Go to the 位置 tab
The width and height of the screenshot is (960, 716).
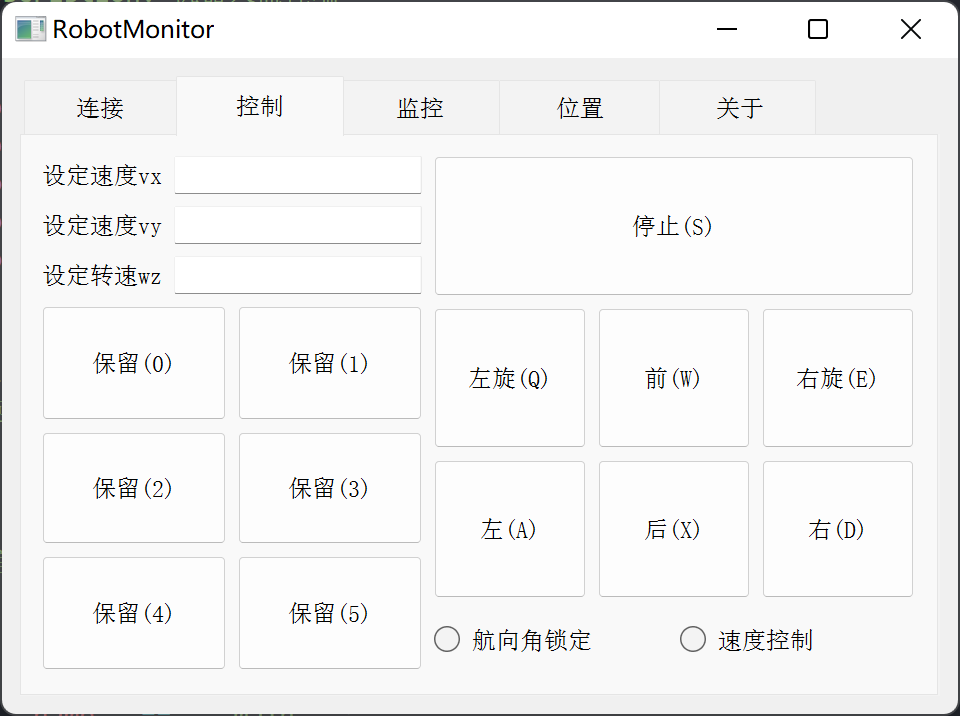point(580,108)
